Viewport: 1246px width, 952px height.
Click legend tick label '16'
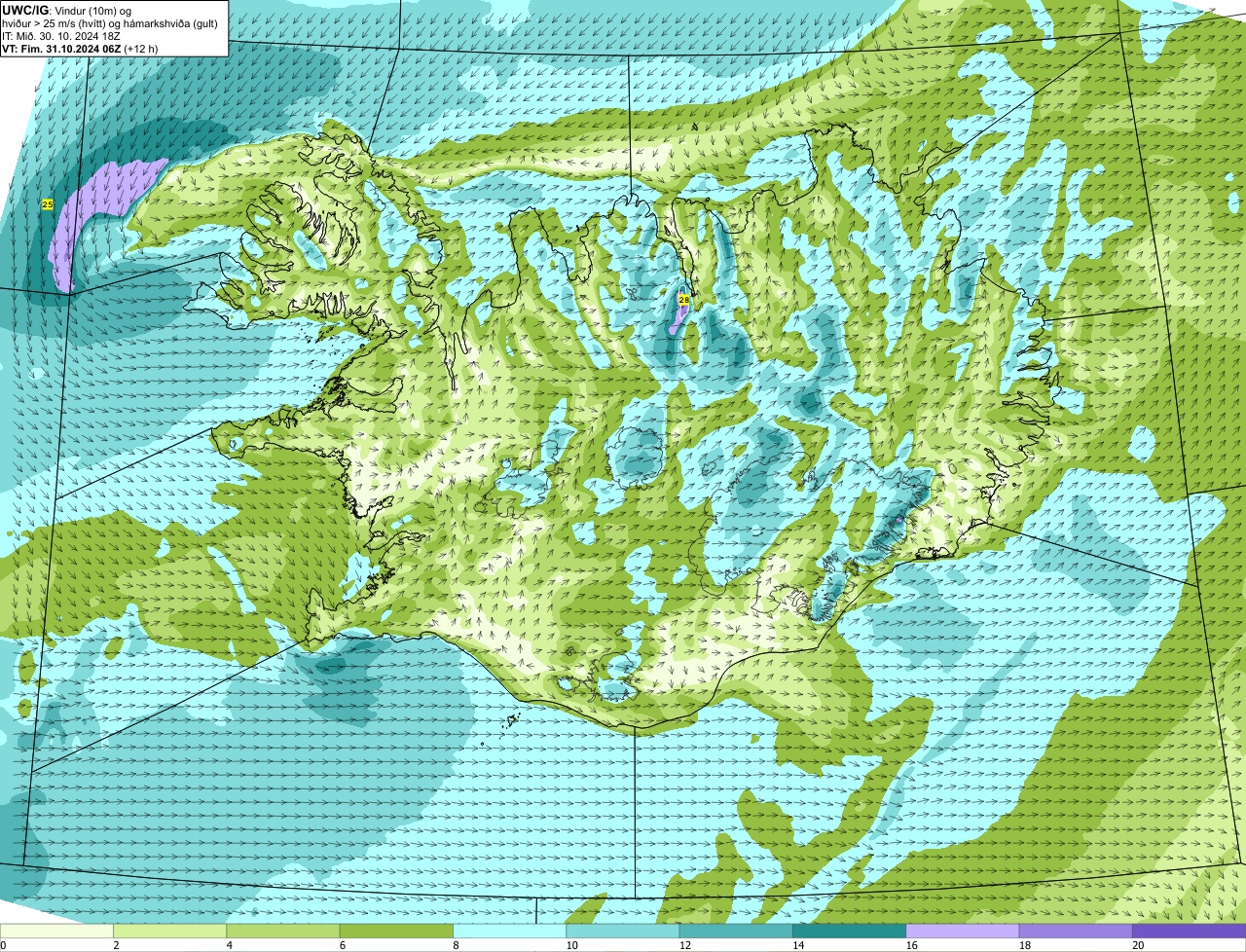coord(911,945)
